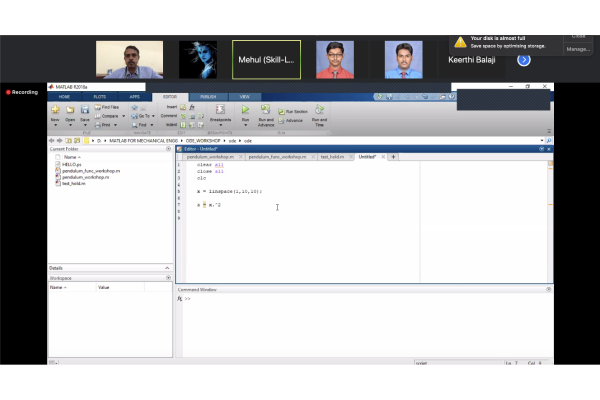Click the Insert section icon

183,107
